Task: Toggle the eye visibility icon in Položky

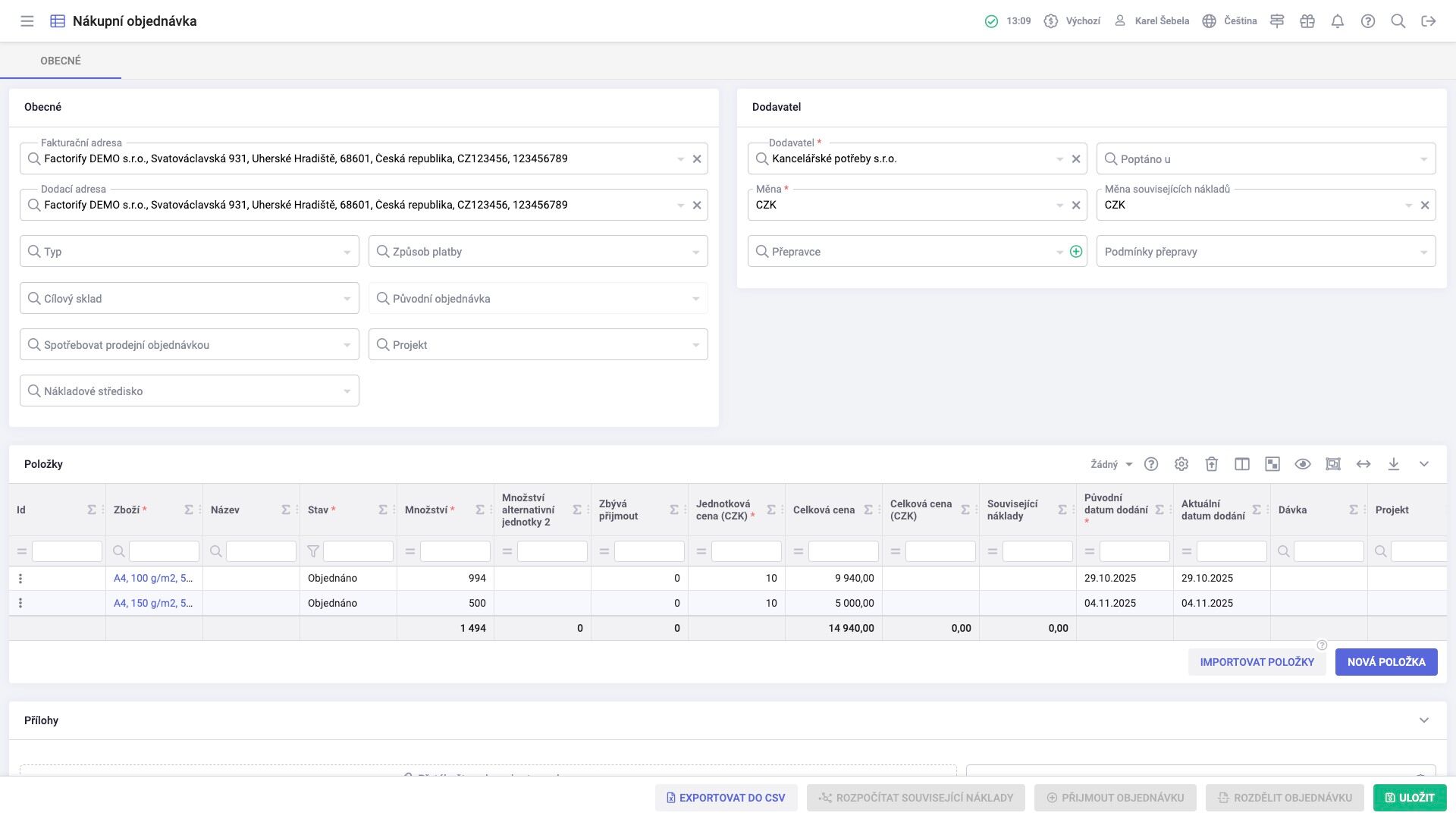Action: point(1302,464)
